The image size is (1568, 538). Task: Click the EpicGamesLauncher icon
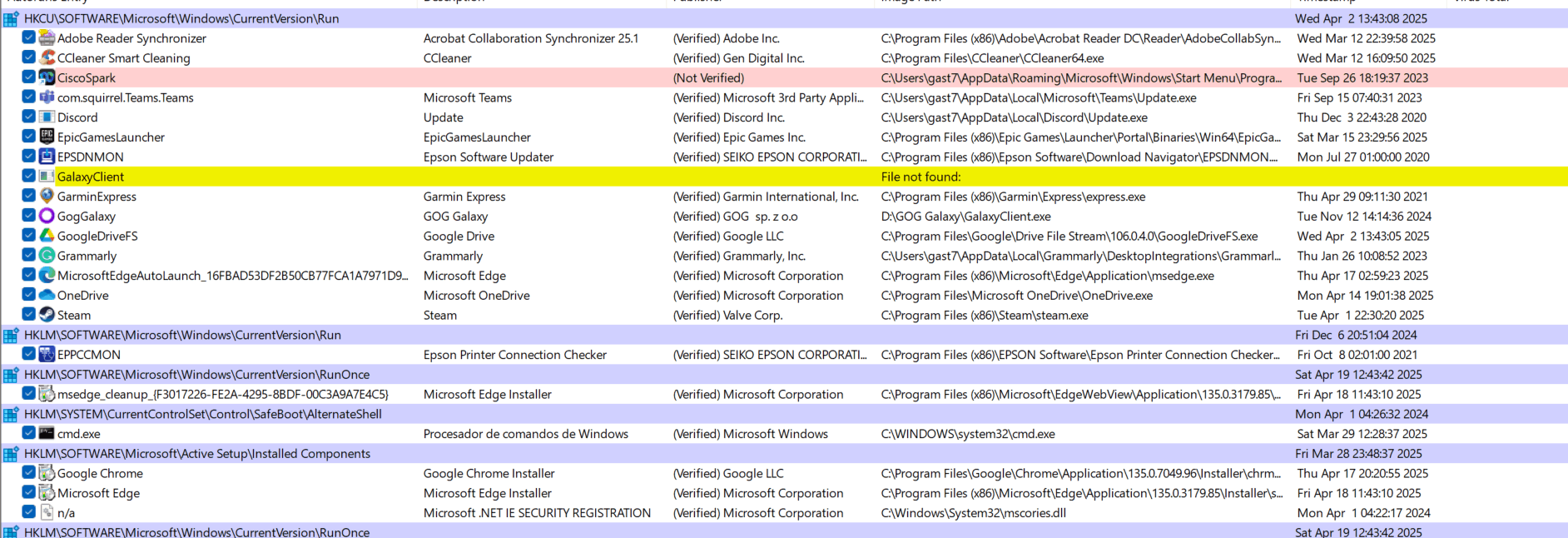click(47, 137)
